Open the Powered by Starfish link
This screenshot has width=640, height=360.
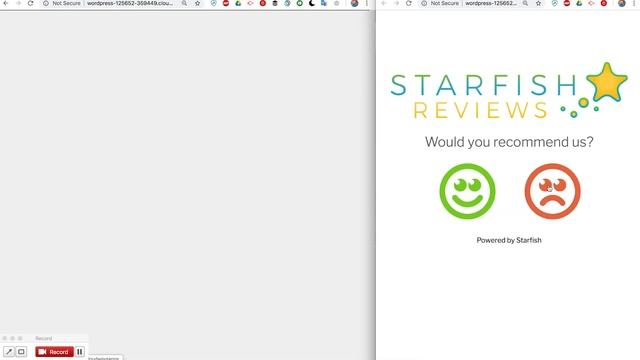pos(509,240)
